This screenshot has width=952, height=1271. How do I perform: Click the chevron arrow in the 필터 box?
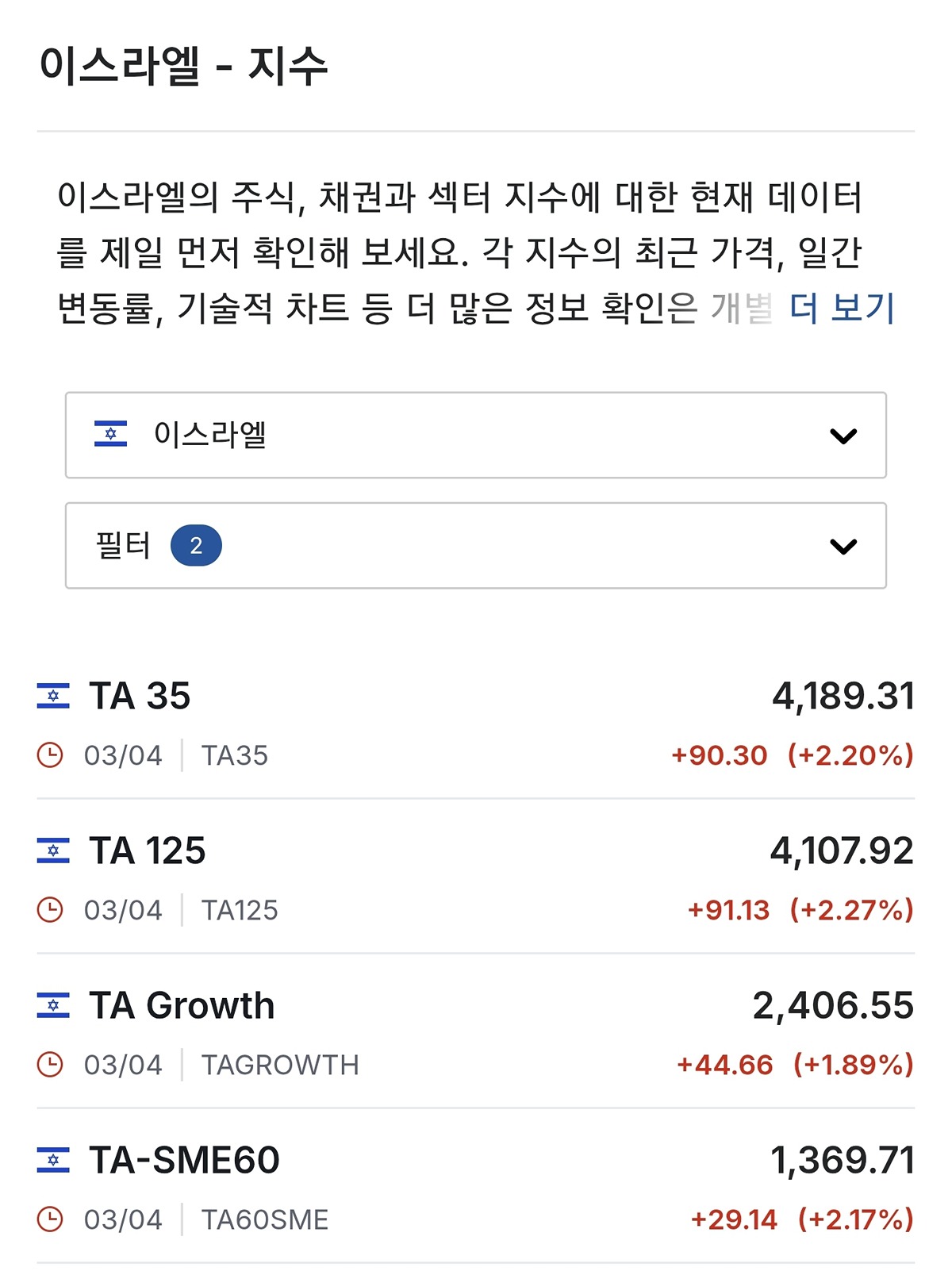pyautogui.click(x=843, y=546)
